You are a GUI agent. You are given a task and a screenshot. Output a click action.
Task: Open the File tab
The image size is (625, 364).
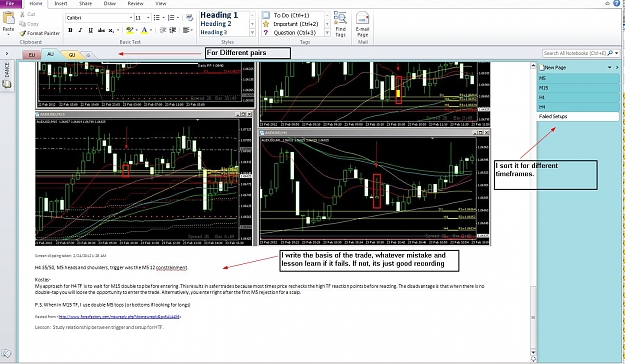10,3
